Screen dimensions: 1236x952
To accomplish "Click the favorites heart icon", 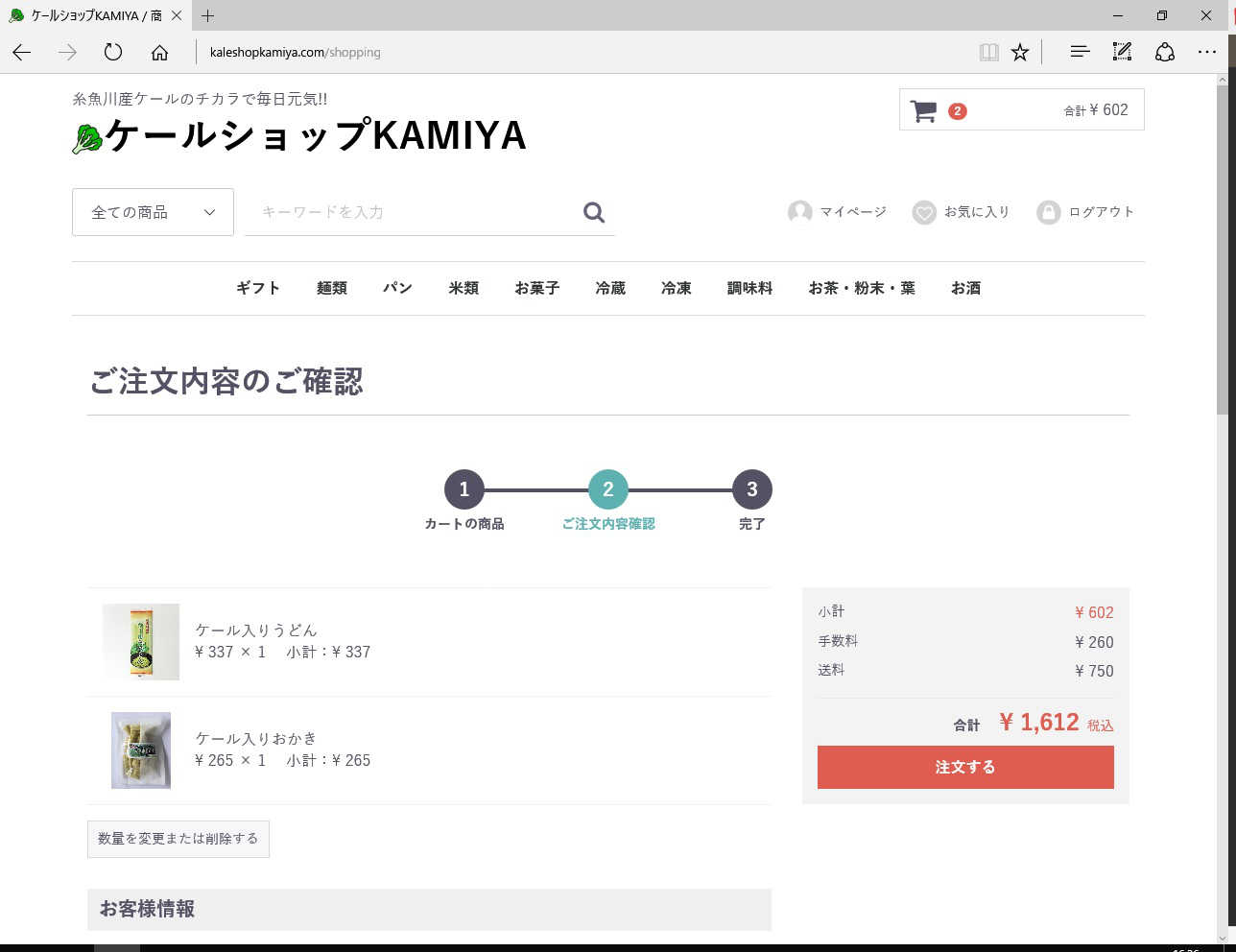I will pyautogui.click(x=923, y=212).
